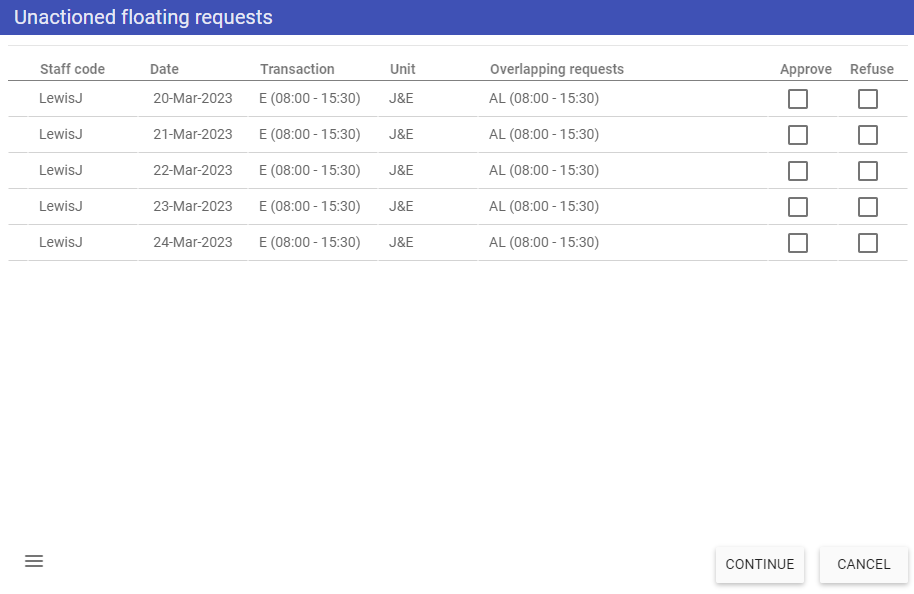
Task: Tick Approve for 20-Mar-2023 request
Action: (x=797, y=99)
